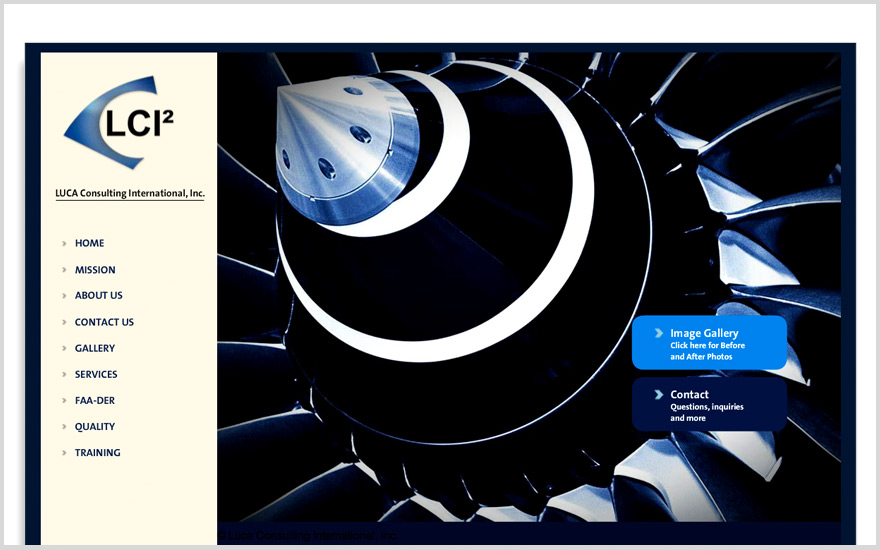Open the HOME page in the sidebar
Viewport: 880px width, 550px height.
(x=89, y=243)
